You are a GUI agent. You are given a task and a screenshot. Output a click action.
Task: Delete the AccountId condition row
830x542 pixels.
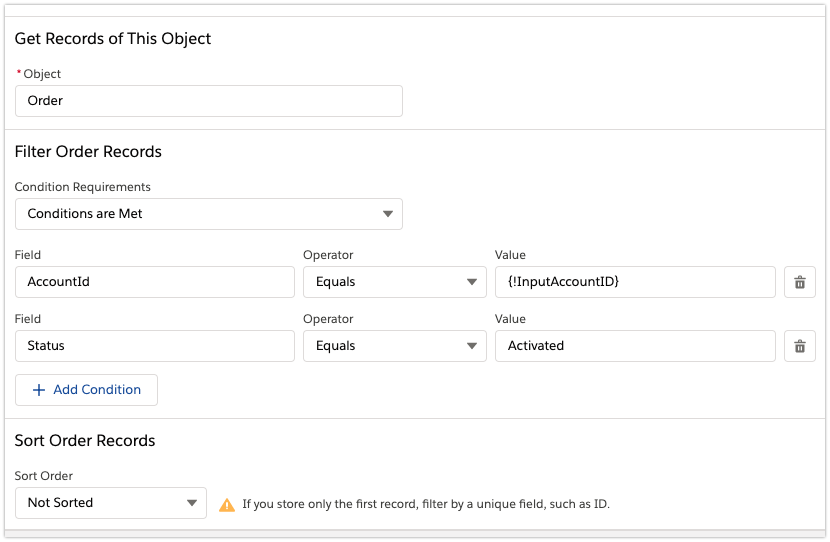point(799,282)
